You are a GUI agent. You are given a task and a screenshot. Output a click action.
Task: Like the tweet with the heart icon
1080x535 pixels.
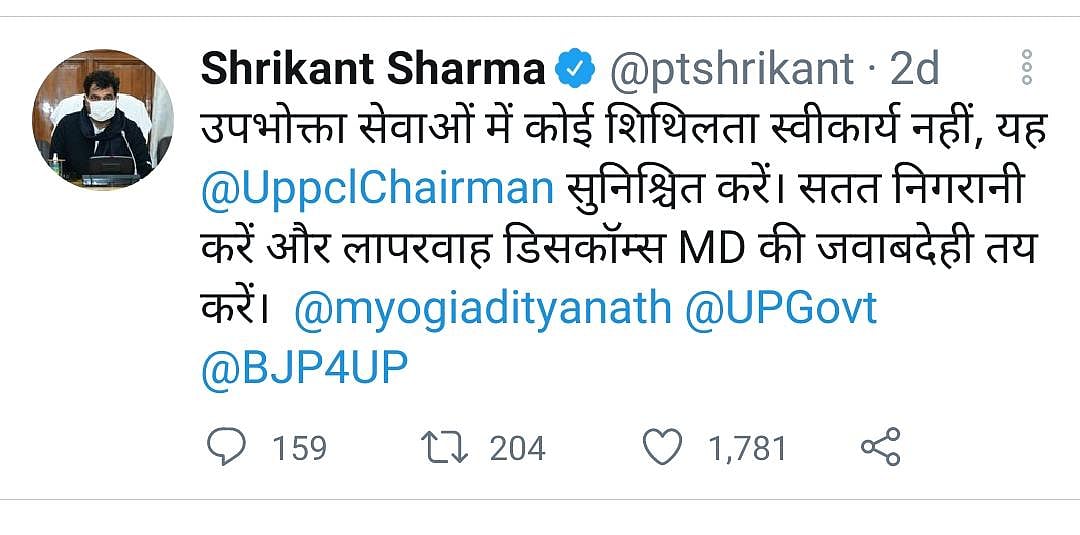point(661,447)
